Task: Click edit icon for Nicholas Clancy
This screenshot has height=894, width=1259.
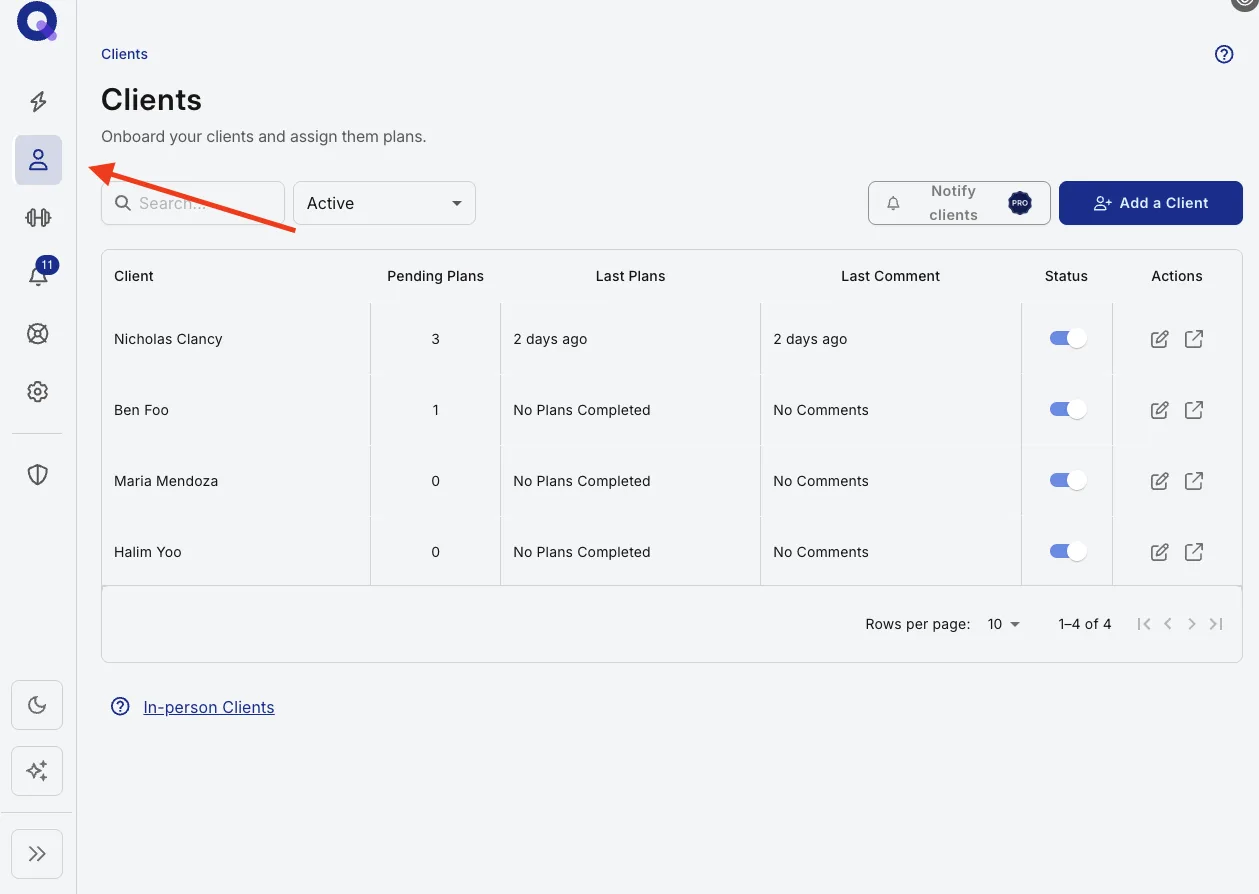Action: [1160, 339]
